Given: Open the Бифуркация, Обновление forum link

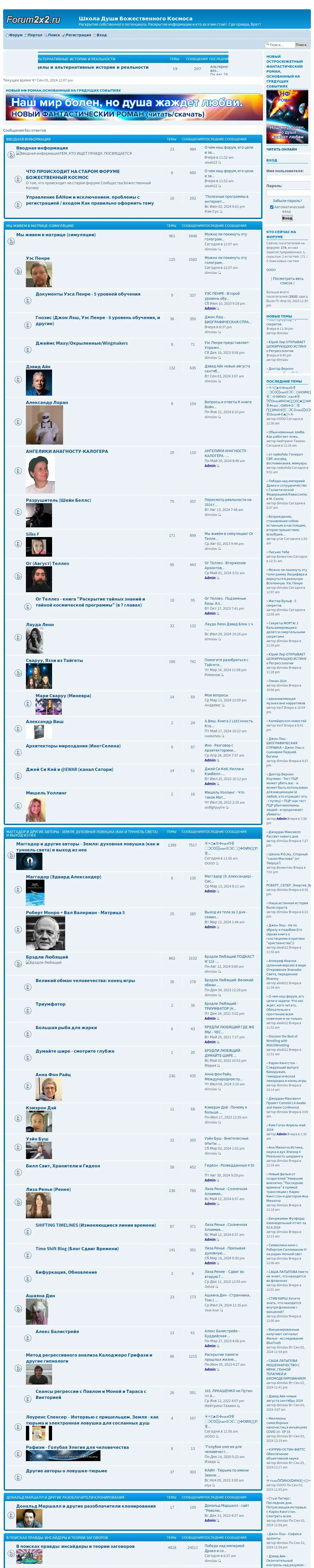Looking at the screenshot, I should [66, 1272].
